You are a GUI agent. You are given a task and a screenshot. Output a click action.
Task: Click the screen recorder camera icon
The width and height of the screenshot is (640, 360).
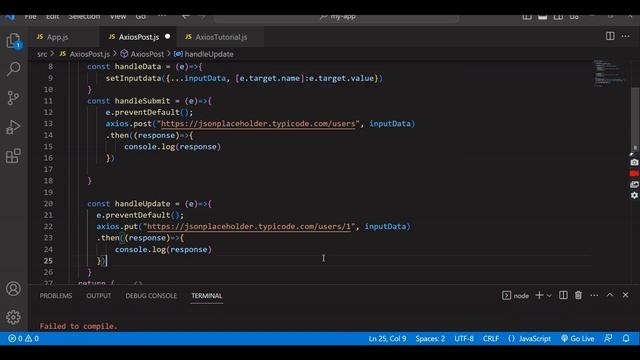click(634, 162)
